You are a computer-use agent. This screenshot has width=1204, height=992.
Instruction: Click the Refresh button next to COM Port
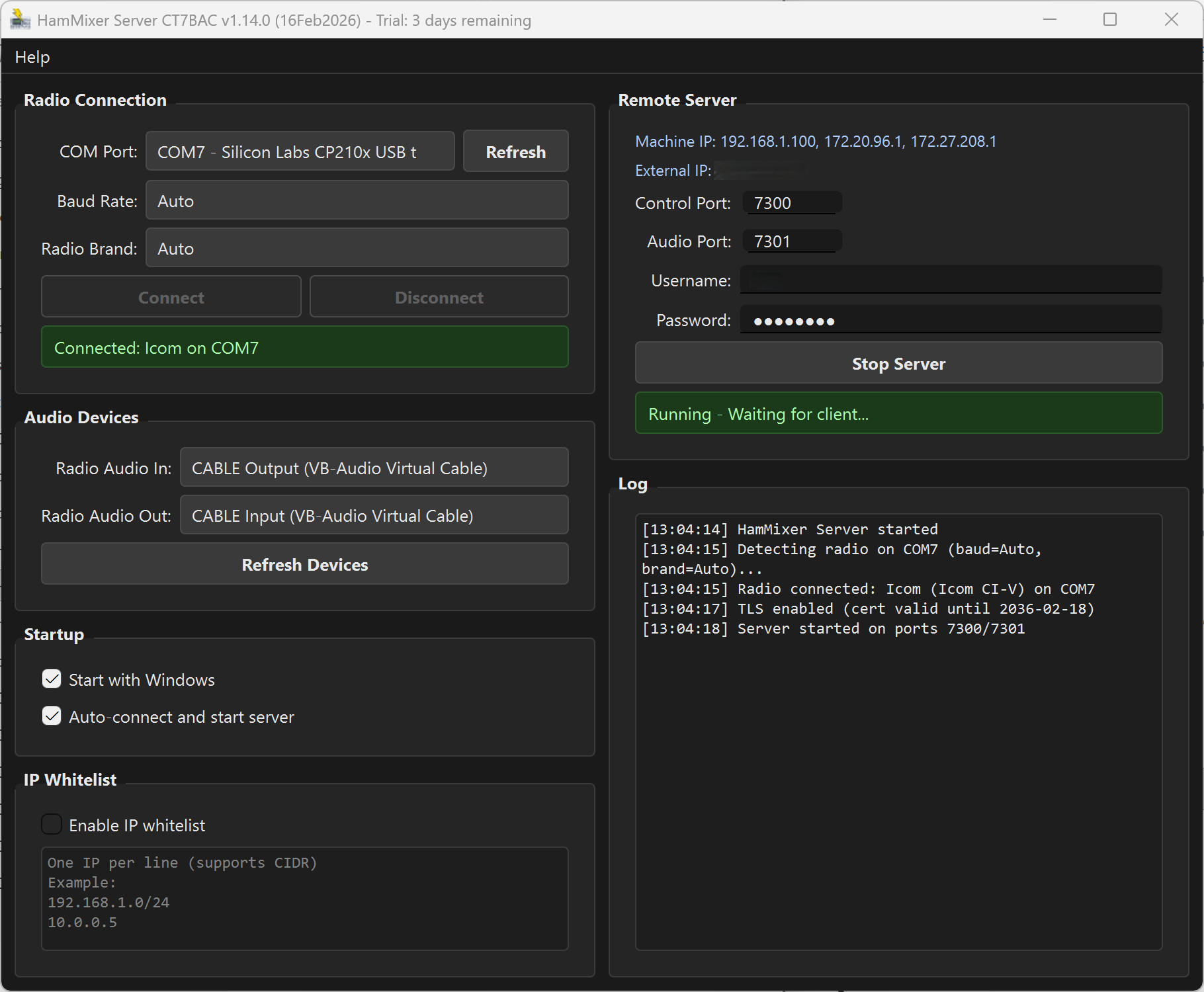tap(515, 151)
